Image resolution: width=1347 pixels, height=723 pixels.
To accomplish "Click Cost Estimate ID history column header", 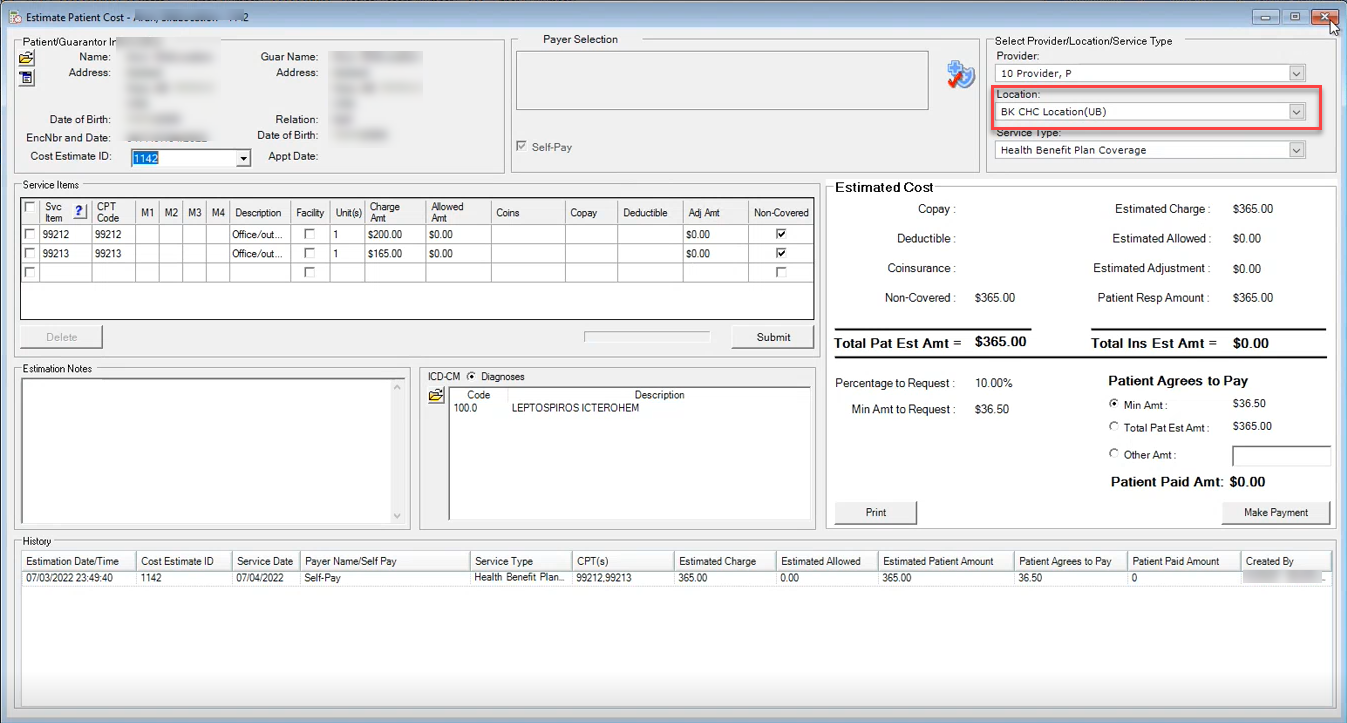I will pyautogui.click(x=184, y=561).
